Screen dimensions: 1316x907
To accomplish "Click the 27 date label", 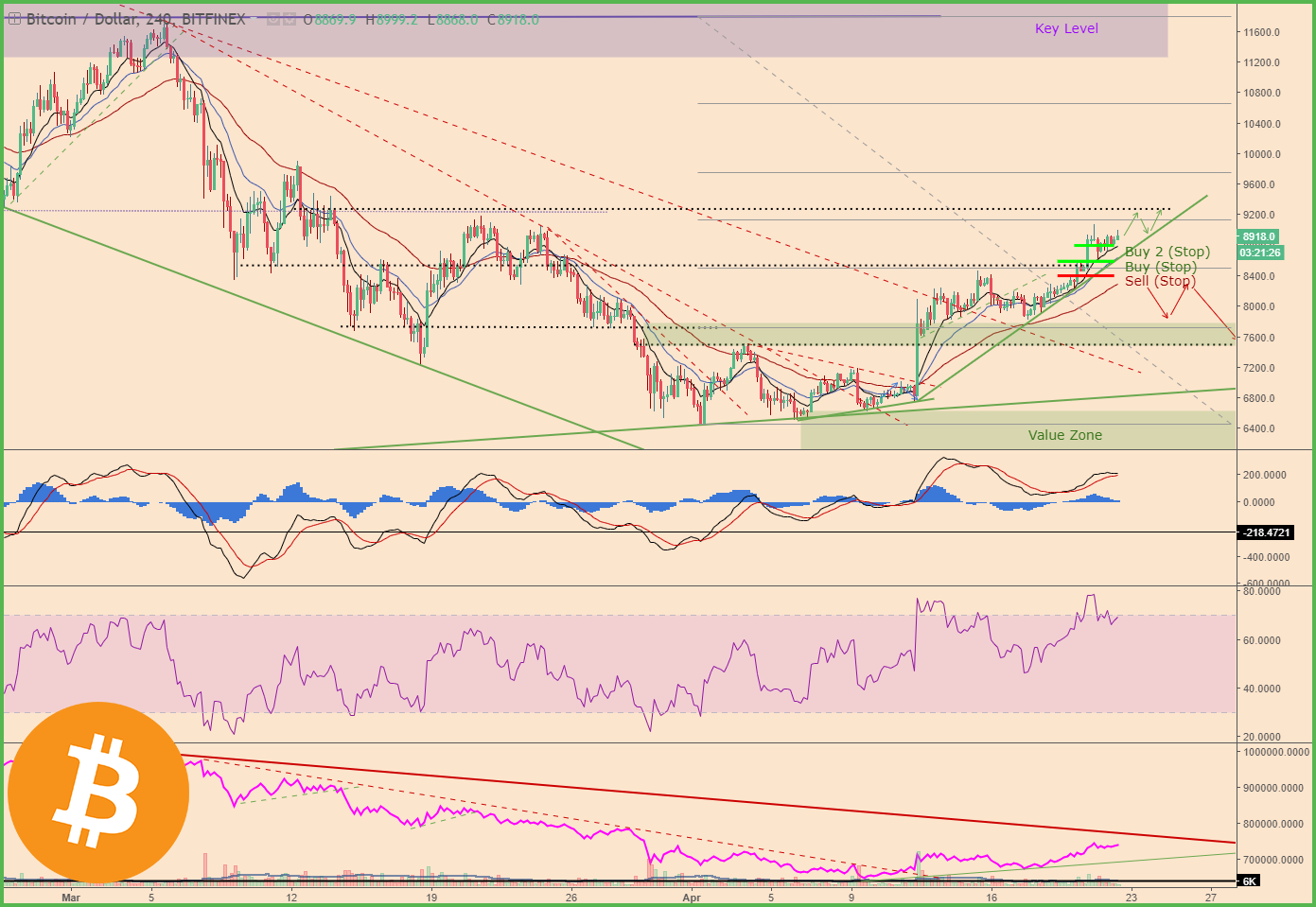I will pyautogui.click(x=1211, y=898).
